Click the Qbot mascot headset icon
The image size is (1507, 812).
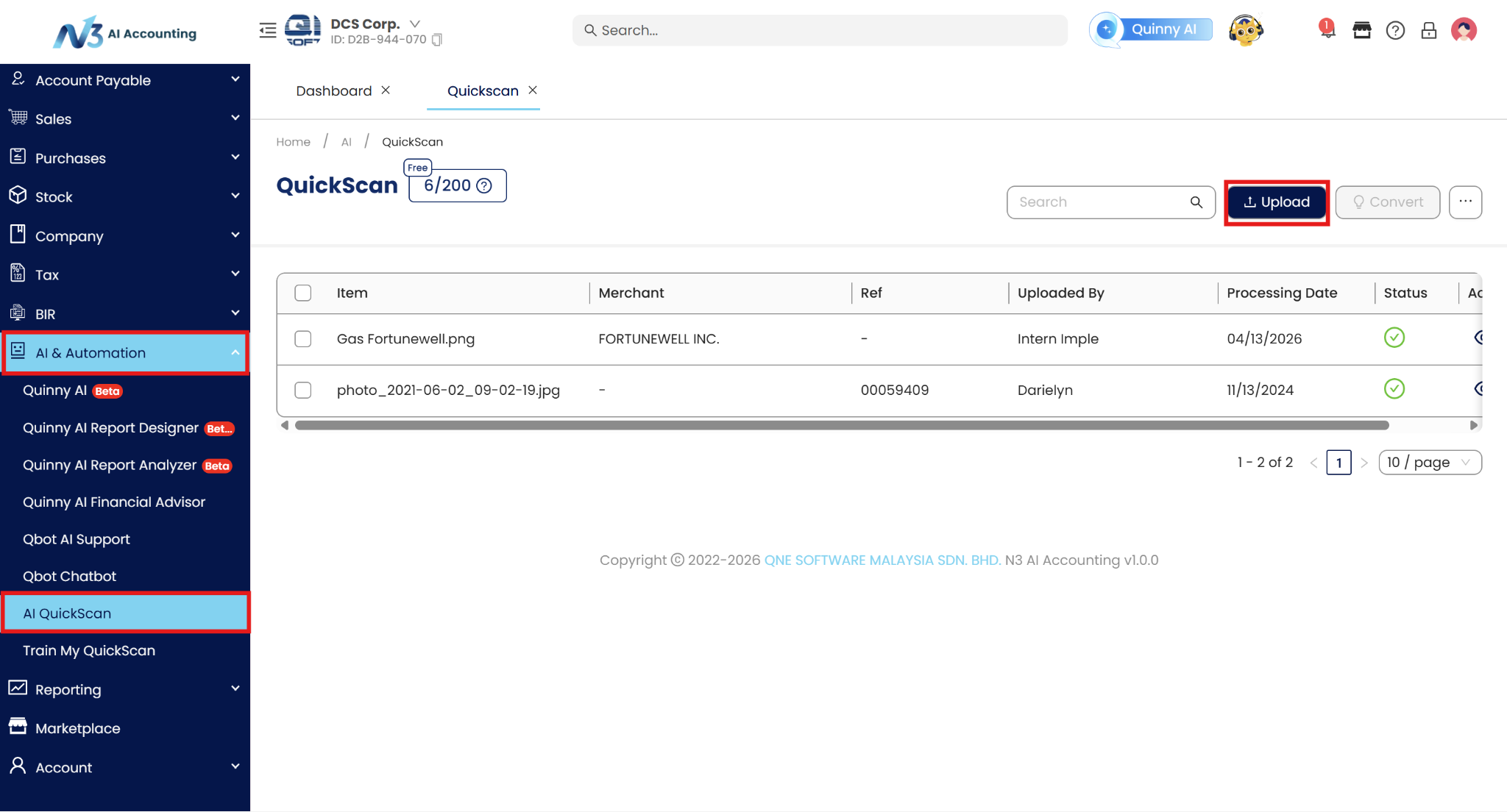(x=1245, y=30)
